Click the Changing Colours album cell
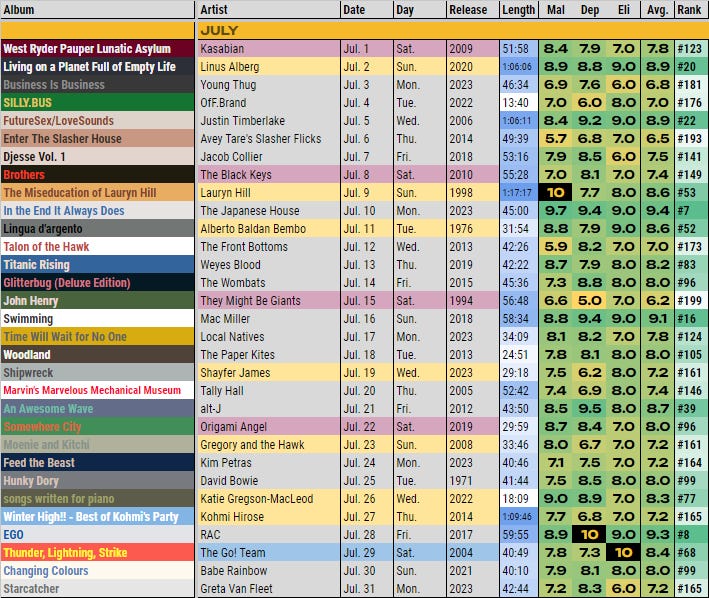The width and height of the screenshot is (709, 598). (x=98, y=570)
